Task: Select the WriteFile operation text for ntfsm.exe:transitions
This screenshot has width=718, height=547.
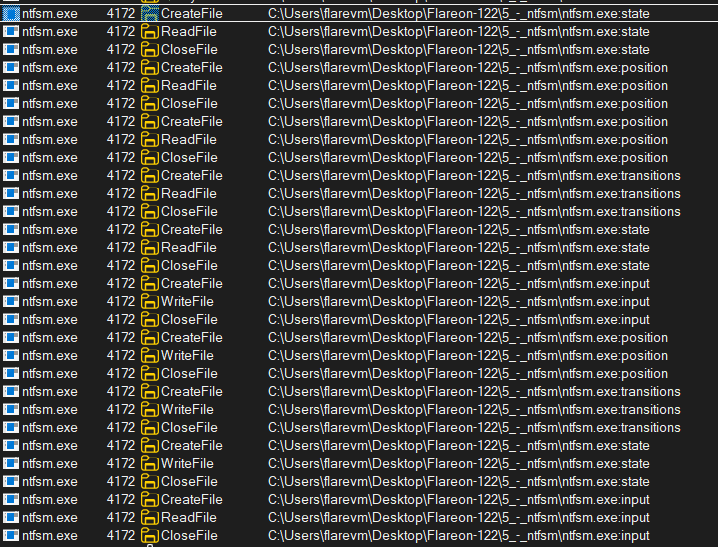Action: 187,410
